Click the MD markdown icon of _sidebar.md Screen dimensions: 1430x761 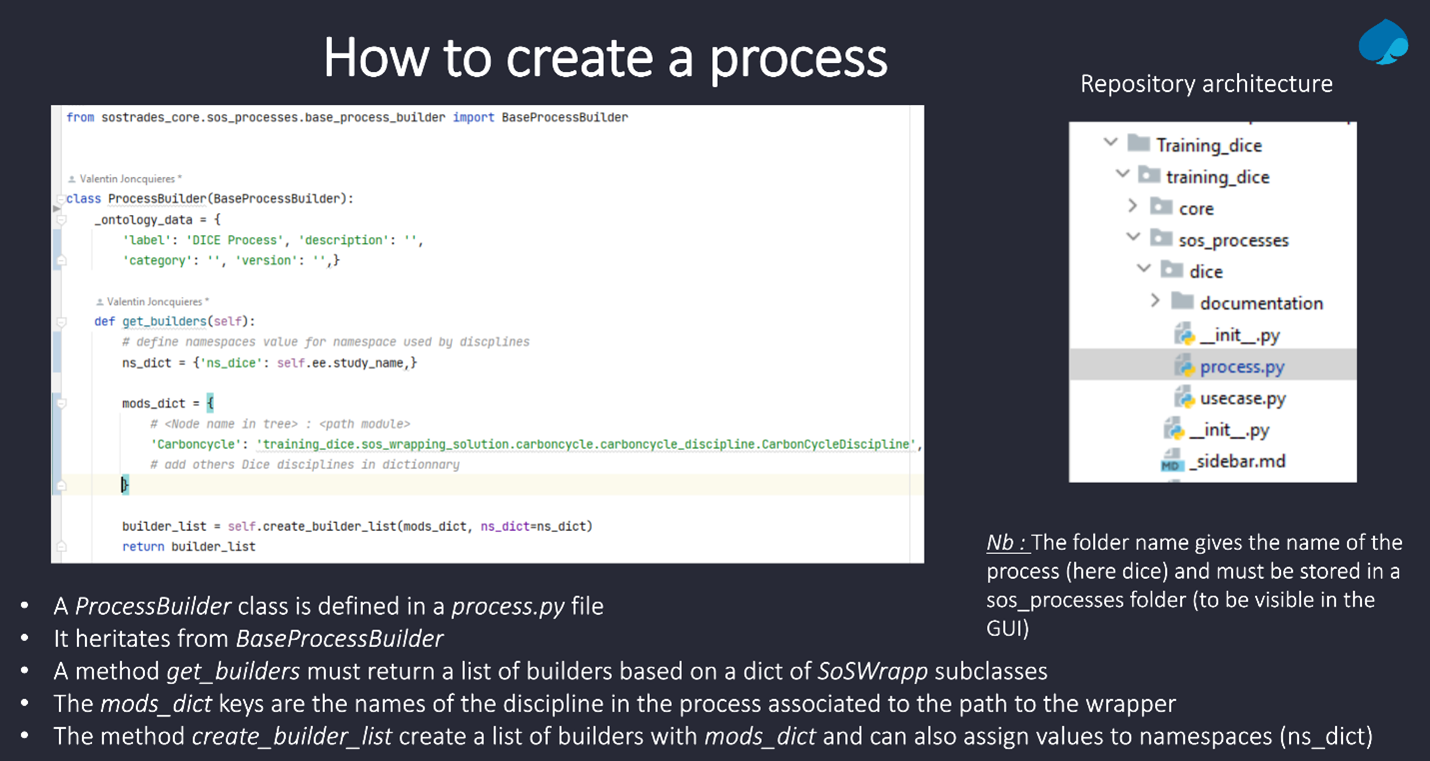coord(1171,462)
